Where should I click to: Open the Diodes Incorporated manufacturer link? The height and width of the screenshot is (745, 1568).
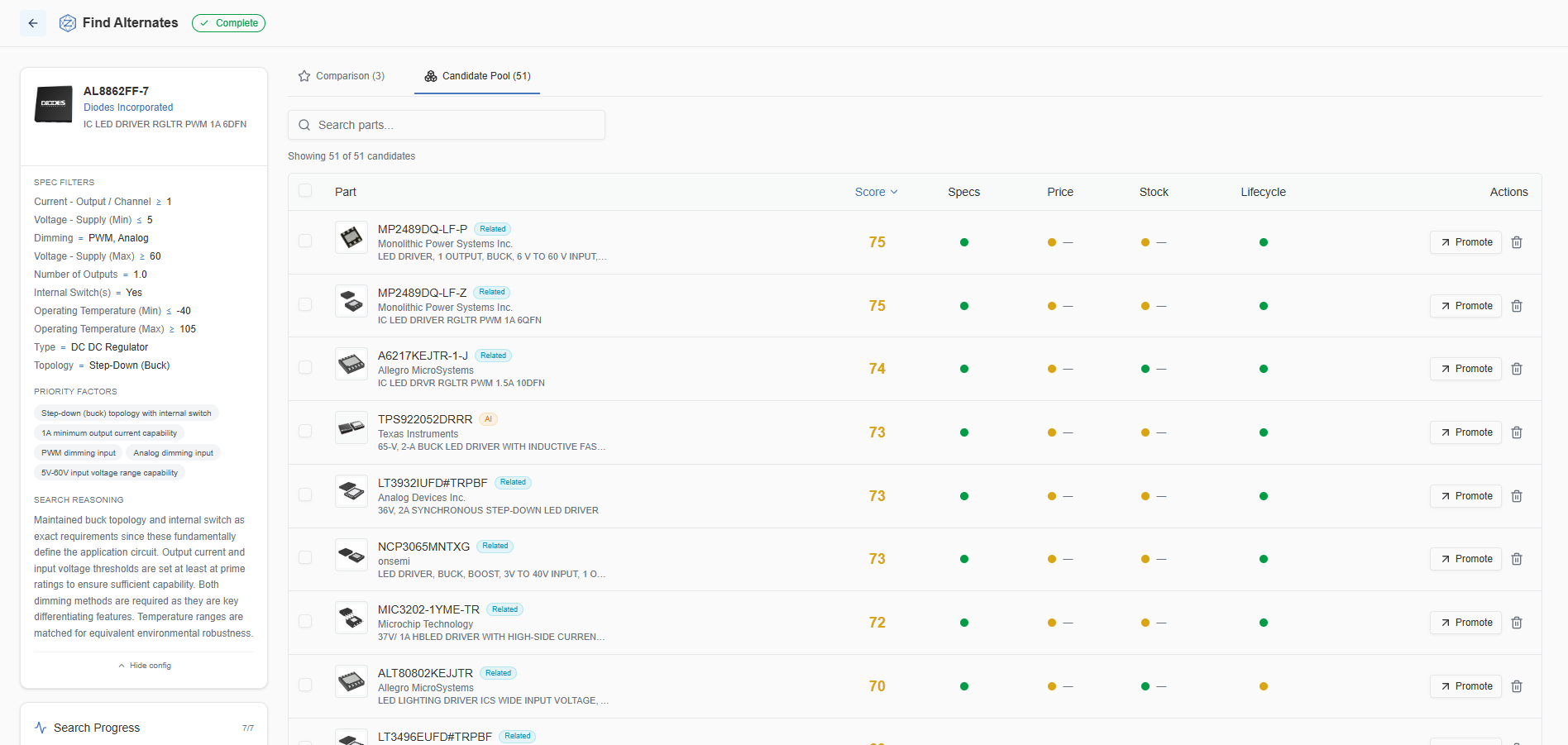point(128,107)
